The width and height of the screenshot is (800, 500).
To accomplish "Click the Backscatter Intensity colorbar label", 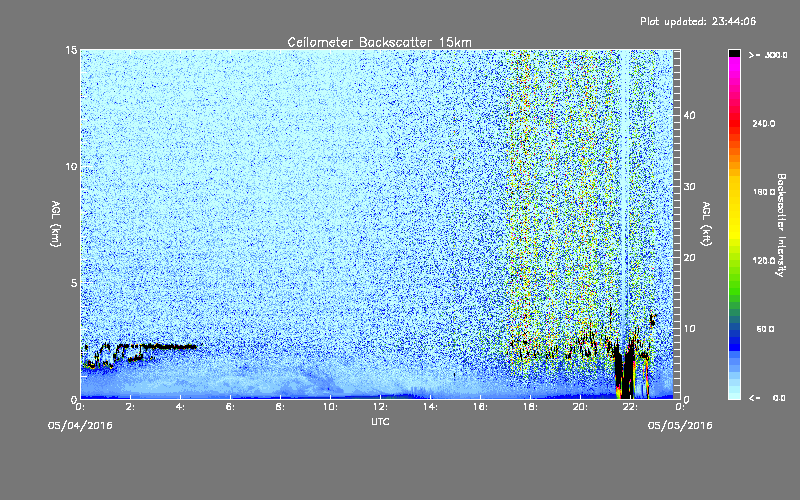I will pos(781,225).
